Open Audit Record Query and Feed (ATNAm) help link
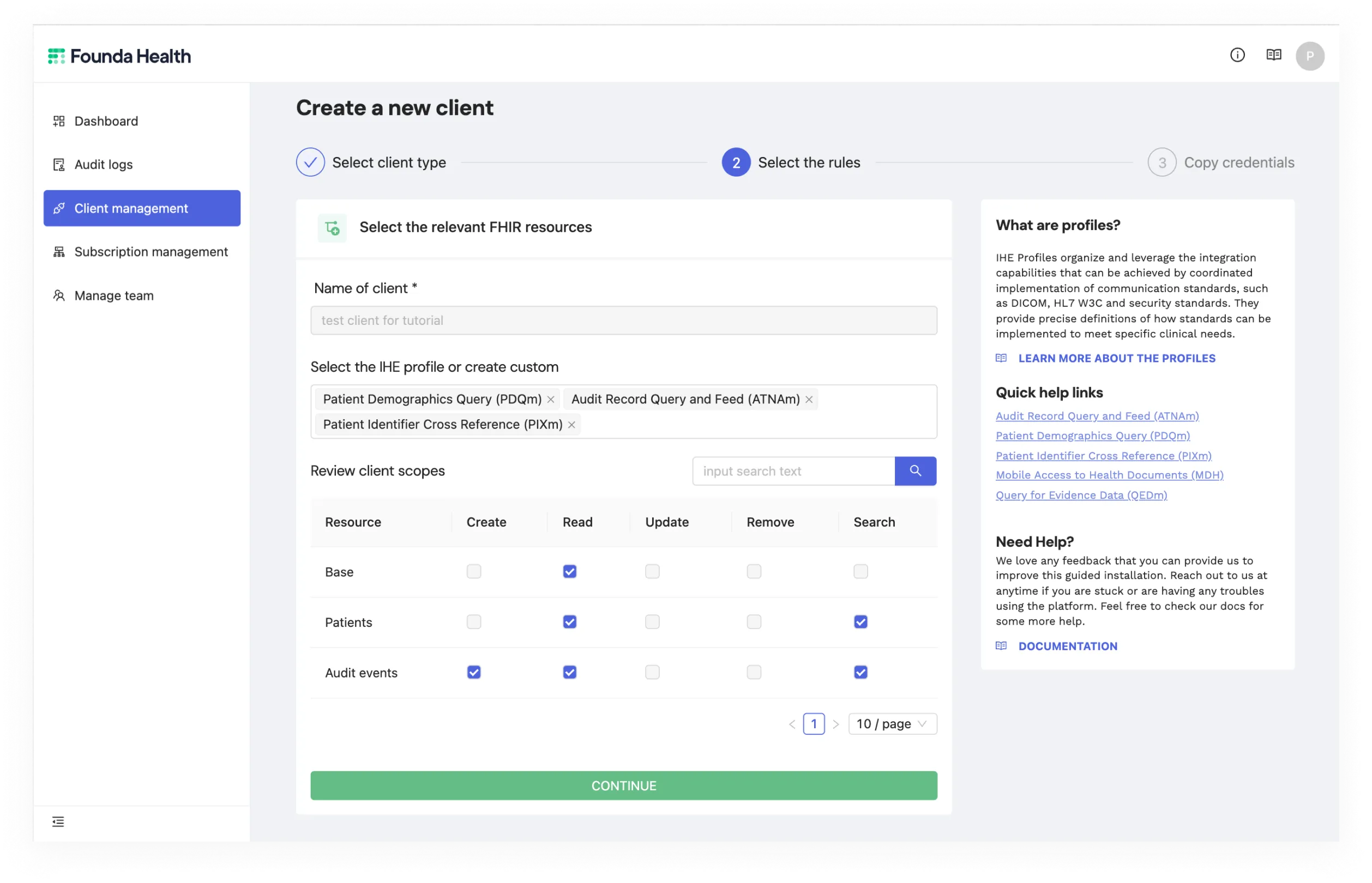This screenshot has height=883, width=1372. pyautogui.click(x=1097, y=416)
